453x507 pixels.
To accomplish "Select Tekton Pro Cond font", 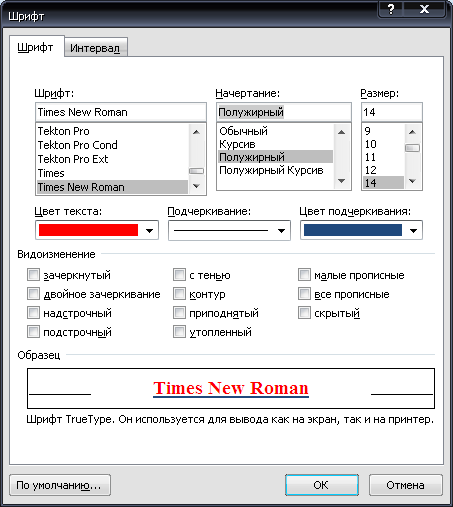I will tap(112, 145).
